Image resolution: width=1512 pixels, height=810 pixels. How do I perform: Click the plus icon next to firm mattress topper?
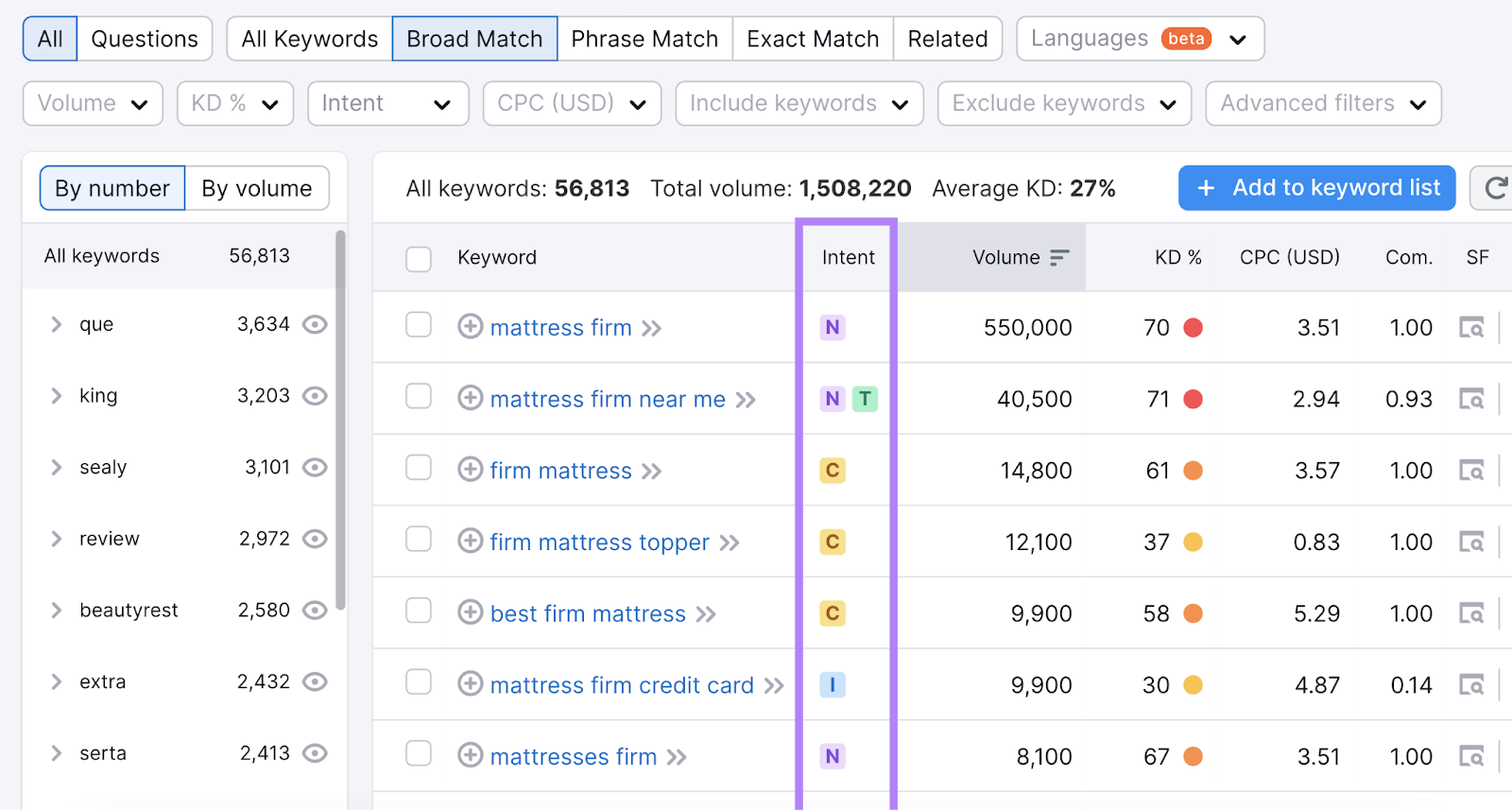click(471, 541)
